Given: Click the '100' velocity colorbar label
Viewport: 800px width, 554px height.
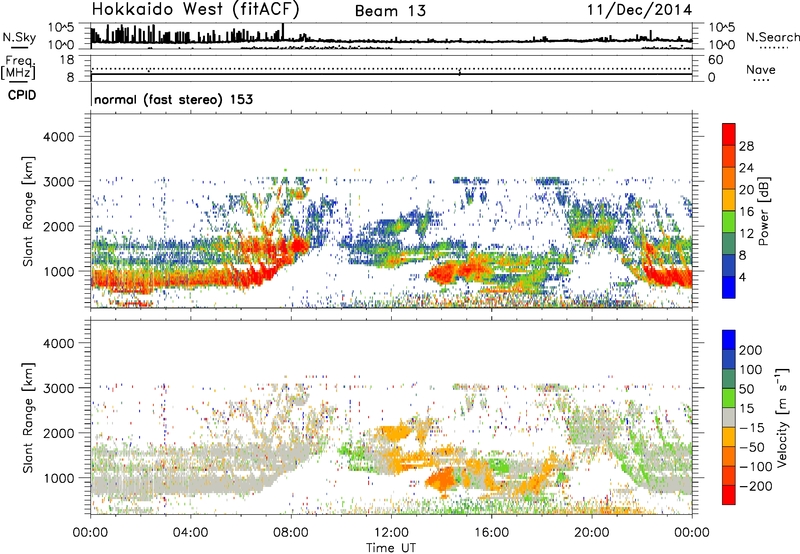Looking at the screenshot, I should click(751, 370).
